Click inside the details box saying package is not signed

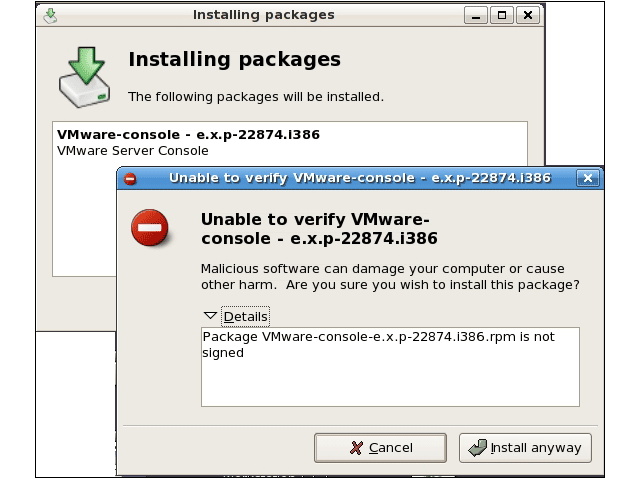(390, 367)
